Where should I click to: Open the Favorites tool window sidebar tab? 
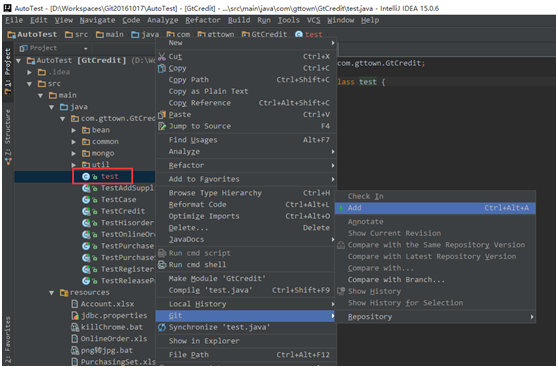[x=7, y=340]
